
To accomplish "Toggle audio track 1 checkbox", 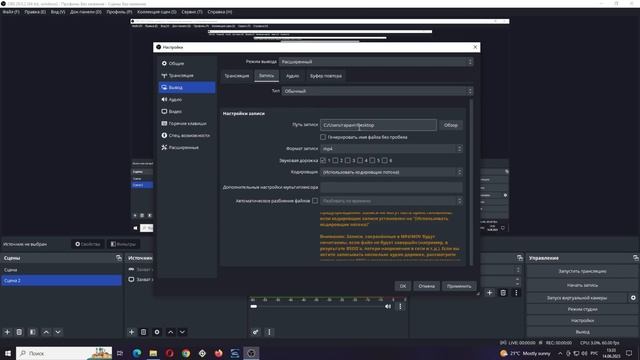I will pos(323,160).
